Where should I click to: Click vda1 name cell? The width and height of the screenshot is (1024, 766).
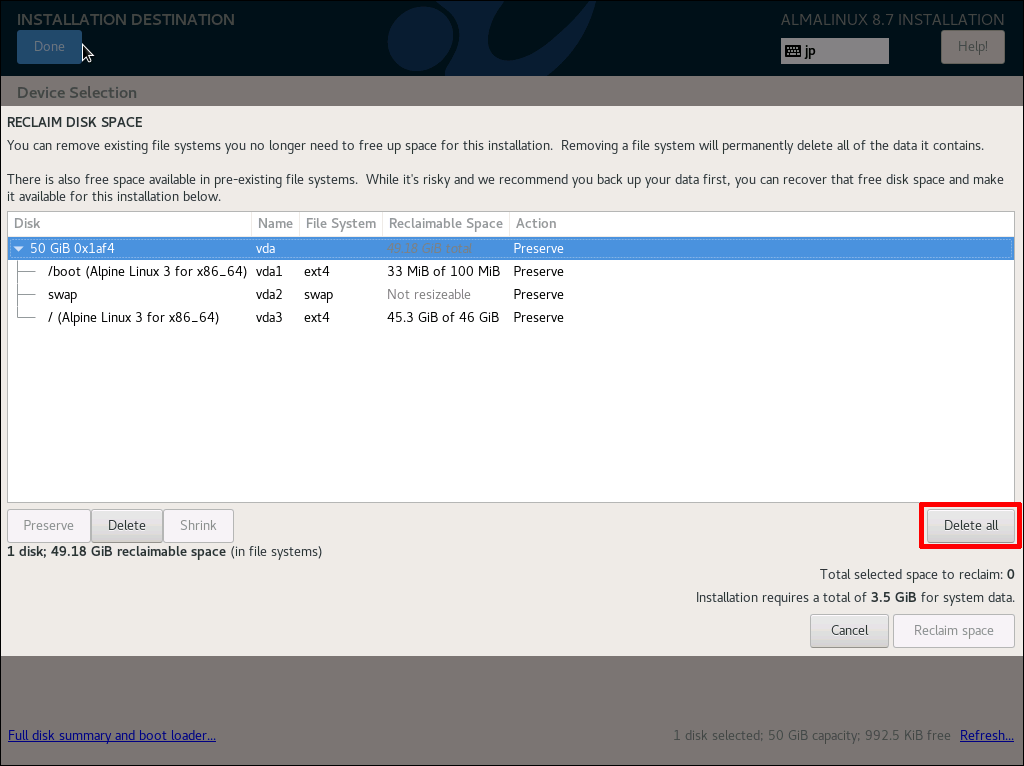[269, 272]
